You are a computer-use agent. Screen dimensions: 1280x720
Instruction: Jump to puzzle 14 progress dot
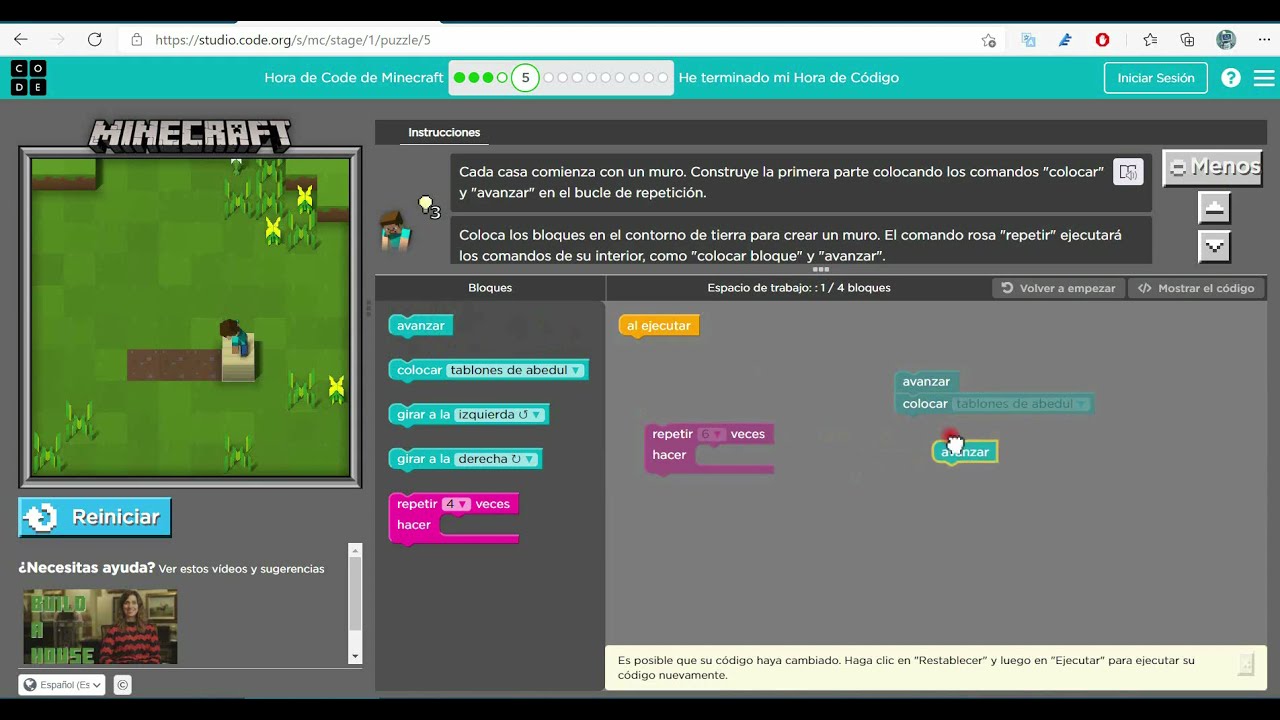click(x=663, y=78)
